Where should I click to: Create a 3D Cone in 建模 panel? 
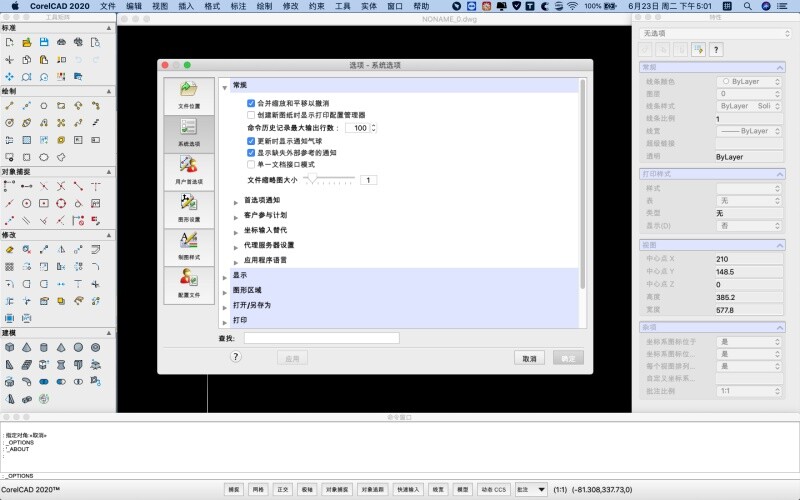[27, 347]
